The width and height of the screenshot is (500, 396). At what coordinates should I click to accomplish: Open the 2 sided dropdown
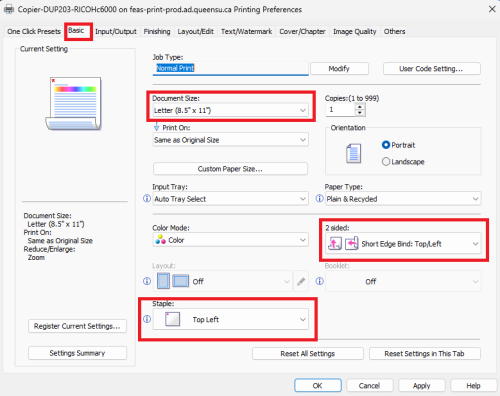[403, 244]
